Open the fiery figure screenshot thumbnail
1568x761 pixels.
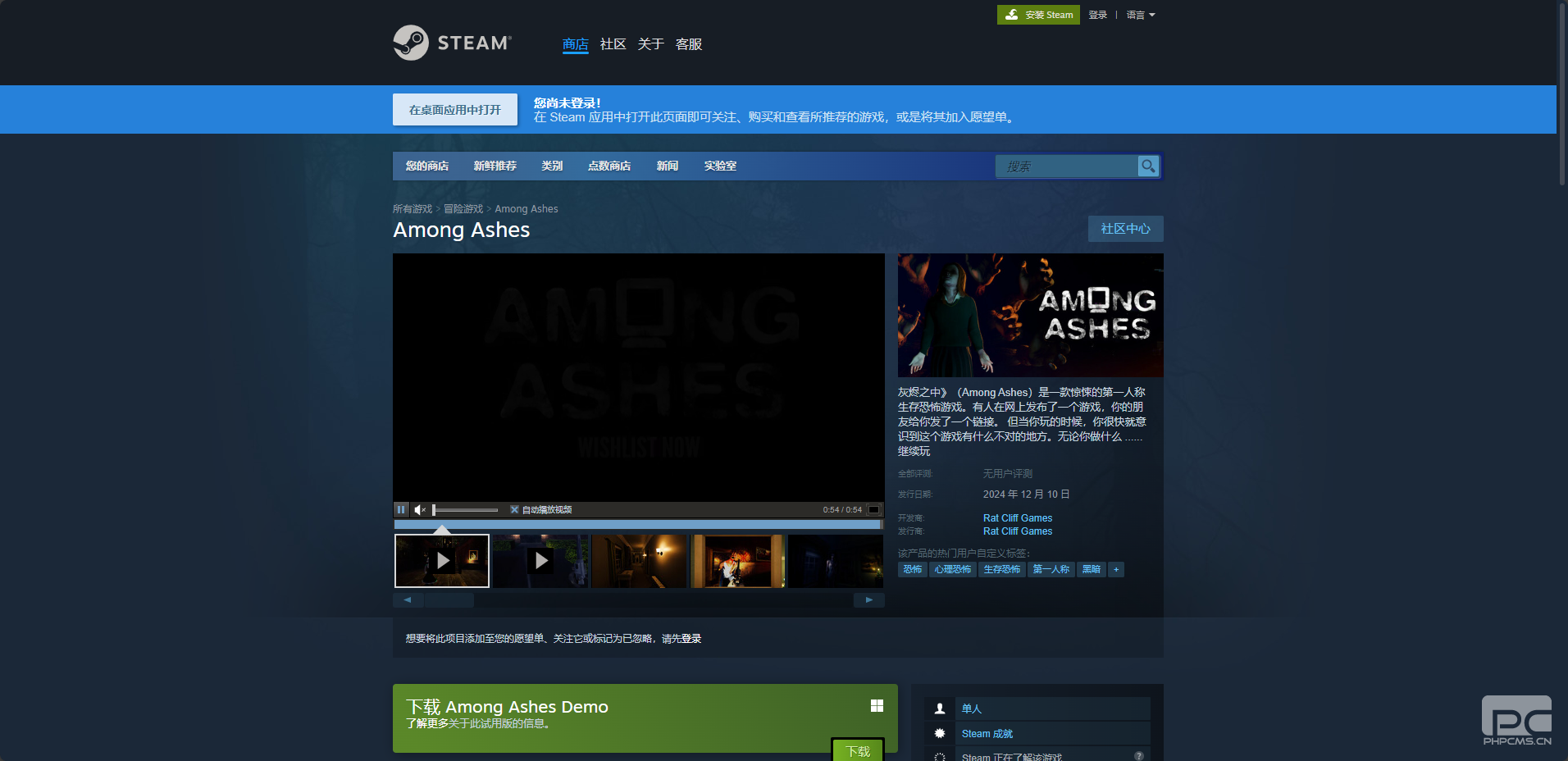tap(737, 561)
